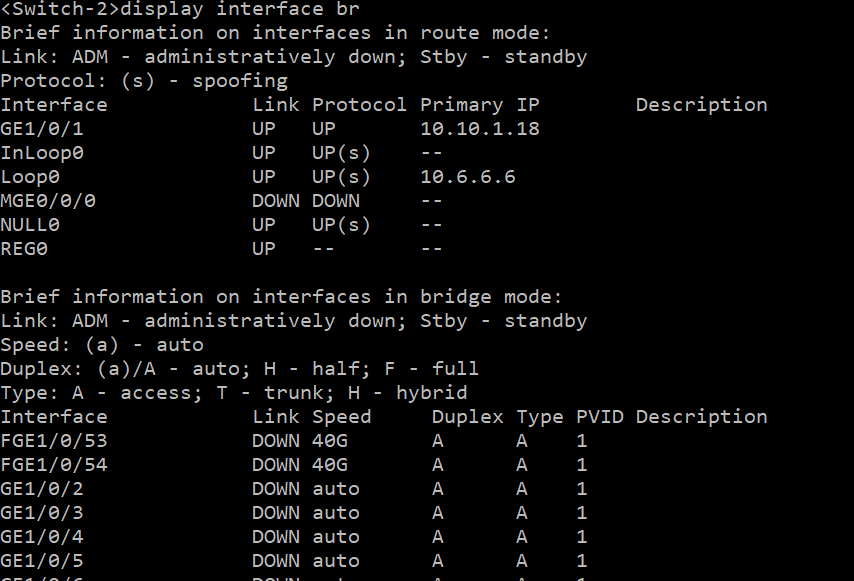
Task: Click the DOWN link status of MGE0/0/0
Action: click(x=276, y=201)
